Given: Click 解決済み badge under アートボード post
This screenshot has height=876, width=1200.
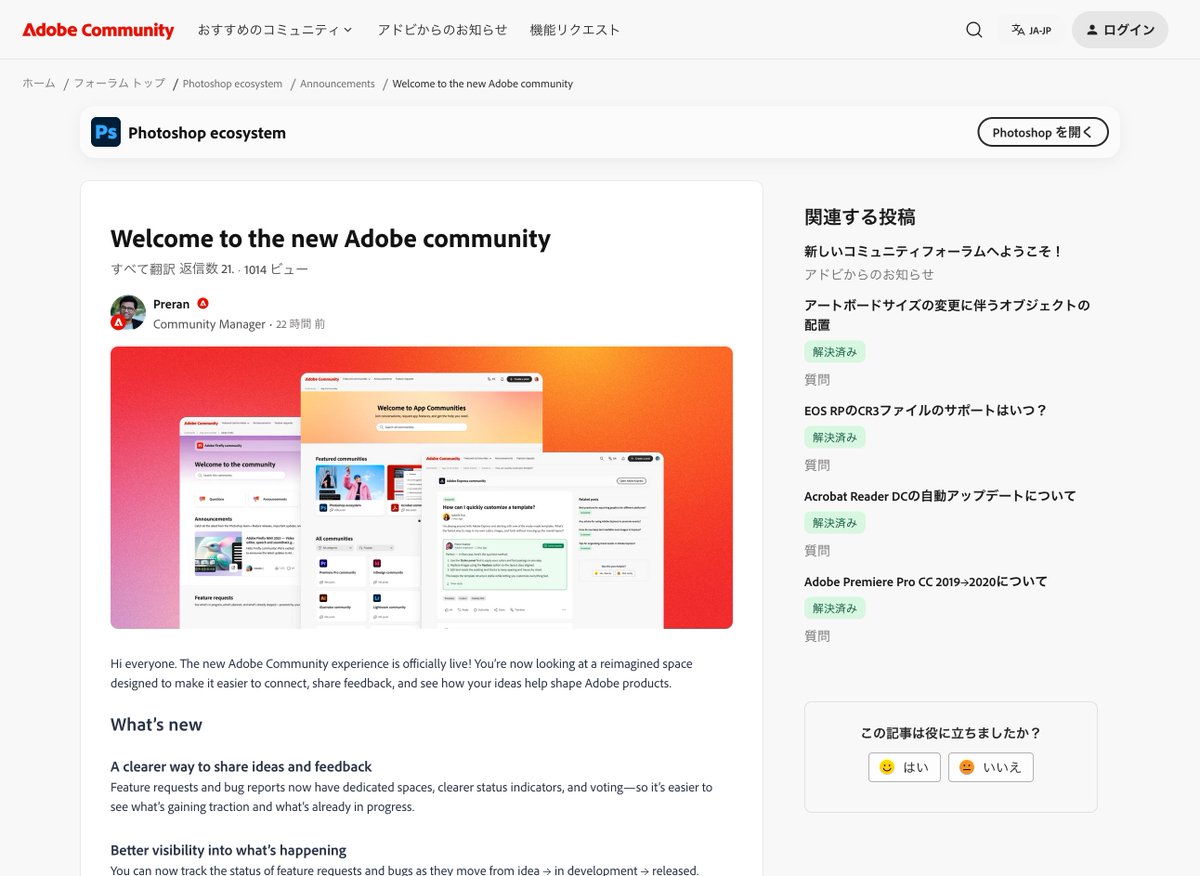Looking at the screenshot, I should (835, 352).
